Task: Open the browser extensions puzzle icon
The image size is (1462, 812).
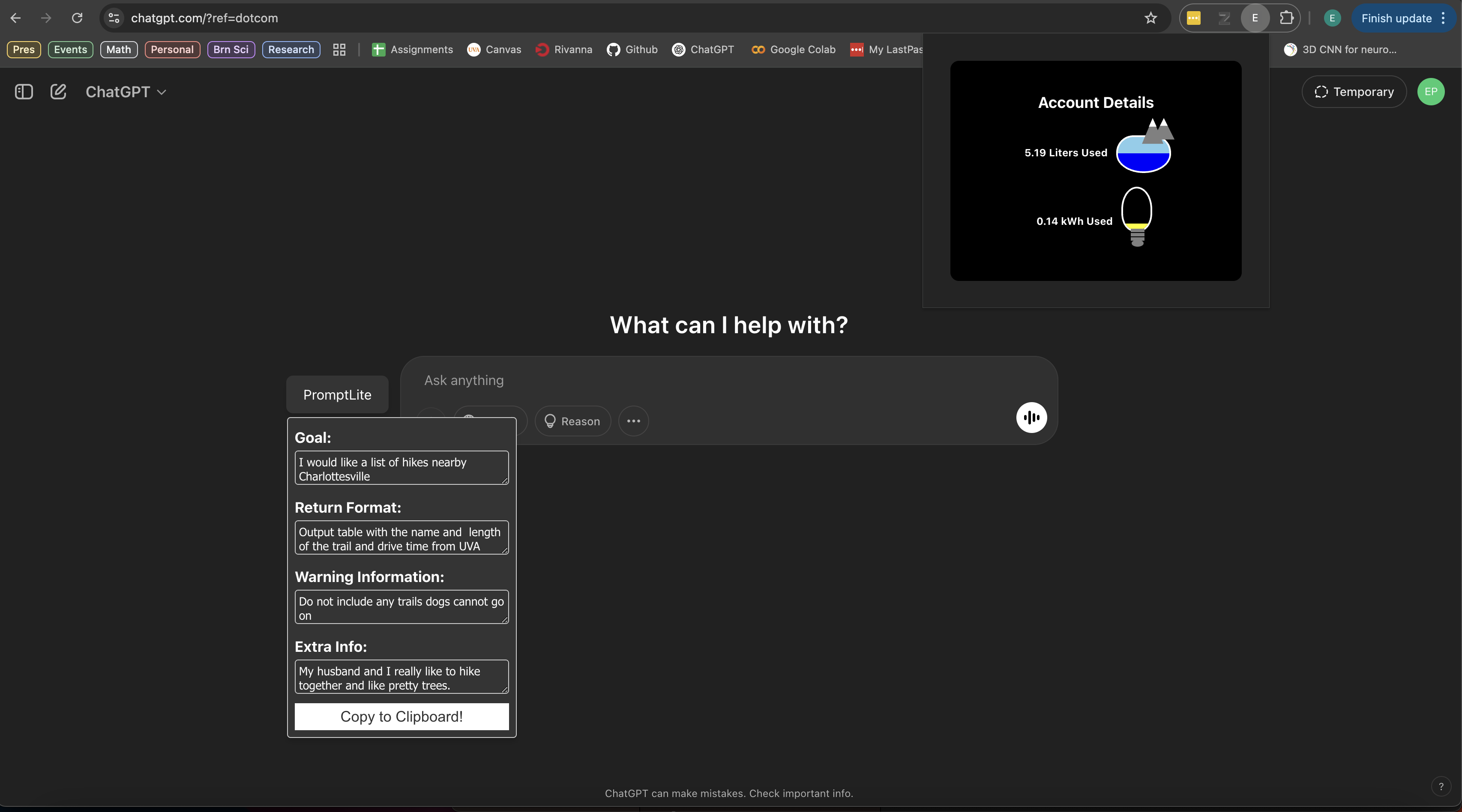Action: click(x=1286, y=18)
